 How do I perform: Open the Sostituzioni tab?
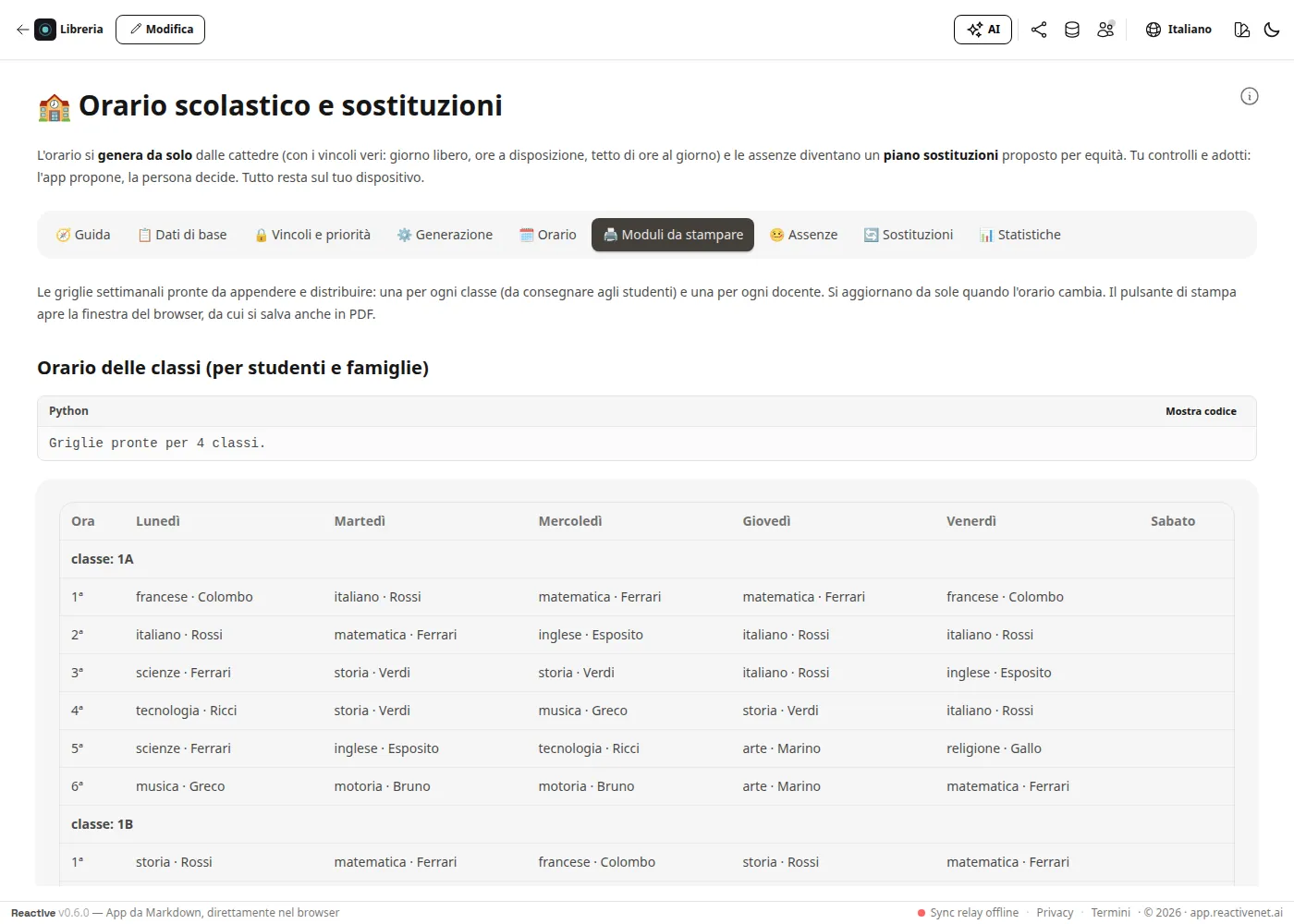coord(909,235)
